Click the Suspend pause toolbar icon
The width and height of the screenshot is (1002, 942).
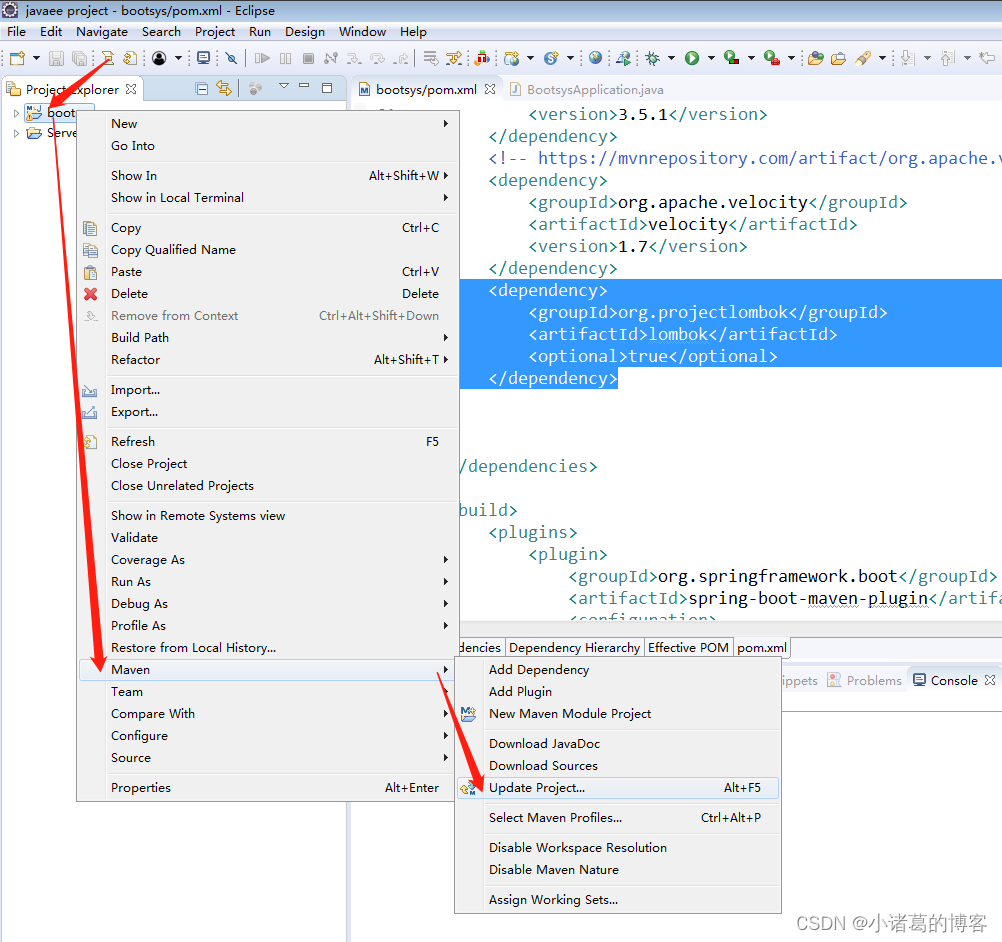tap(286, 58)
